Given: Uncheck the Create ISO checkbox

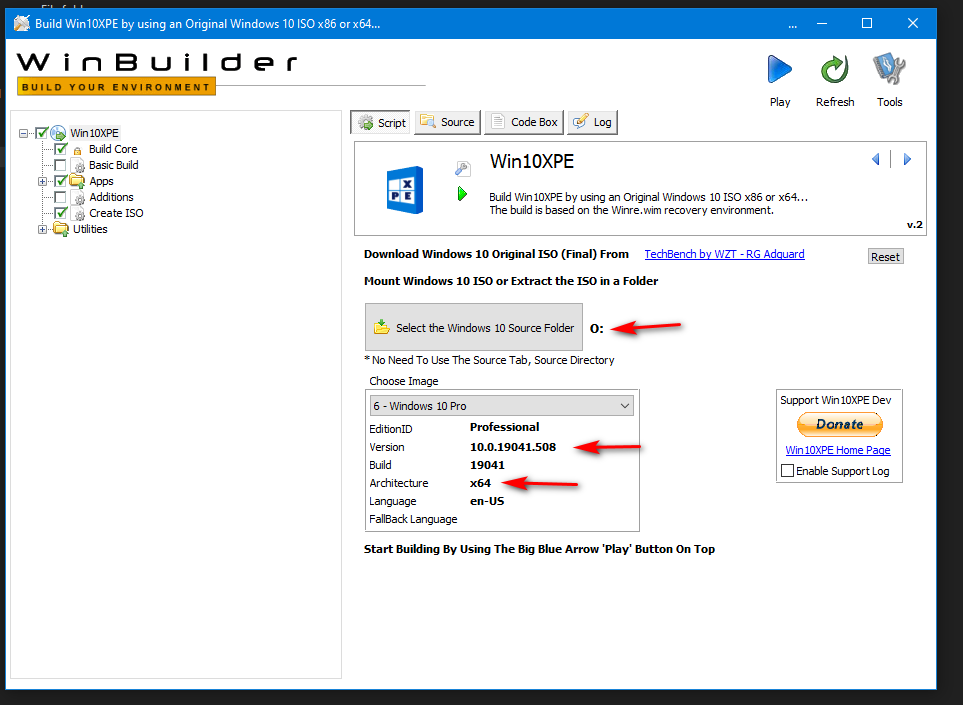Looking at the screenshot, I should pyautogui.click(x=60, y=212).
